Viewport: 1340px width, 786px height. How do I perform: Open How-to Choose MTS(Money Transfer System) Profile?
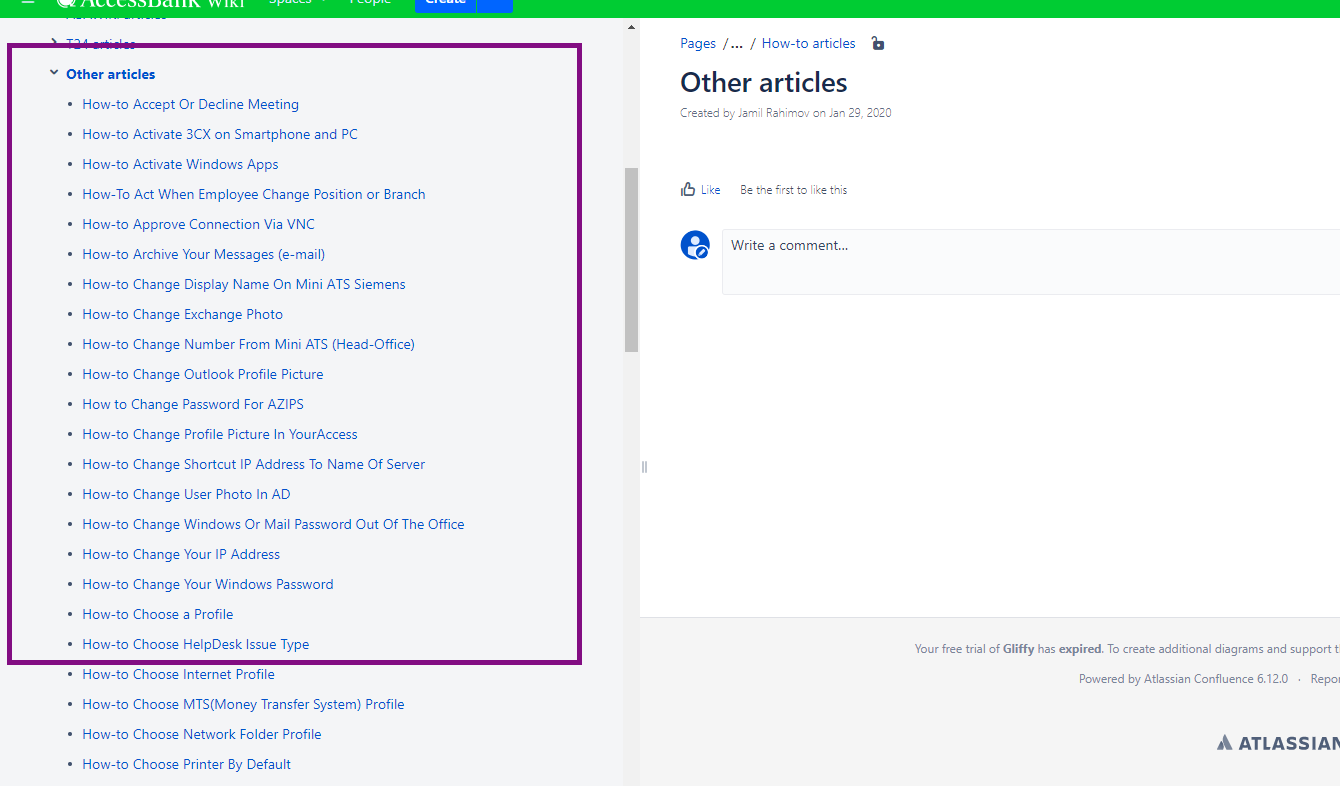(244, 704)
